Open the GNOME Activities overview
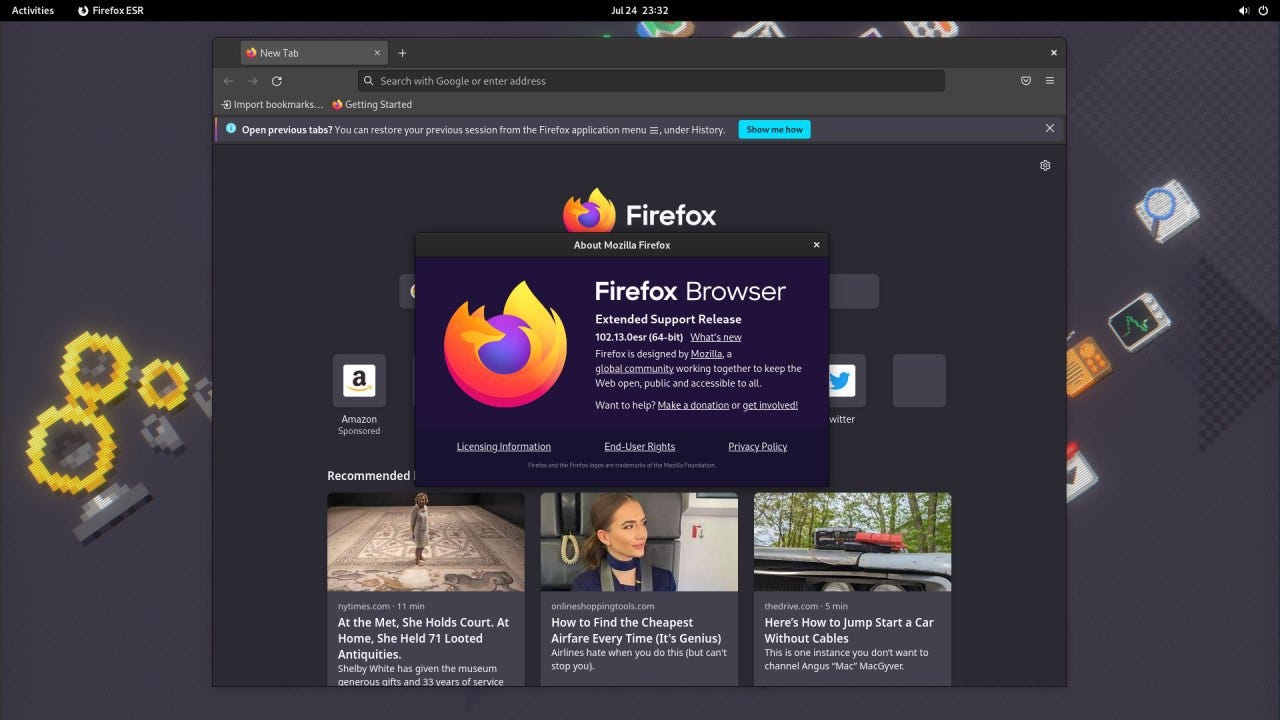Screen dimensions: 1280x720 coord(33,10)
